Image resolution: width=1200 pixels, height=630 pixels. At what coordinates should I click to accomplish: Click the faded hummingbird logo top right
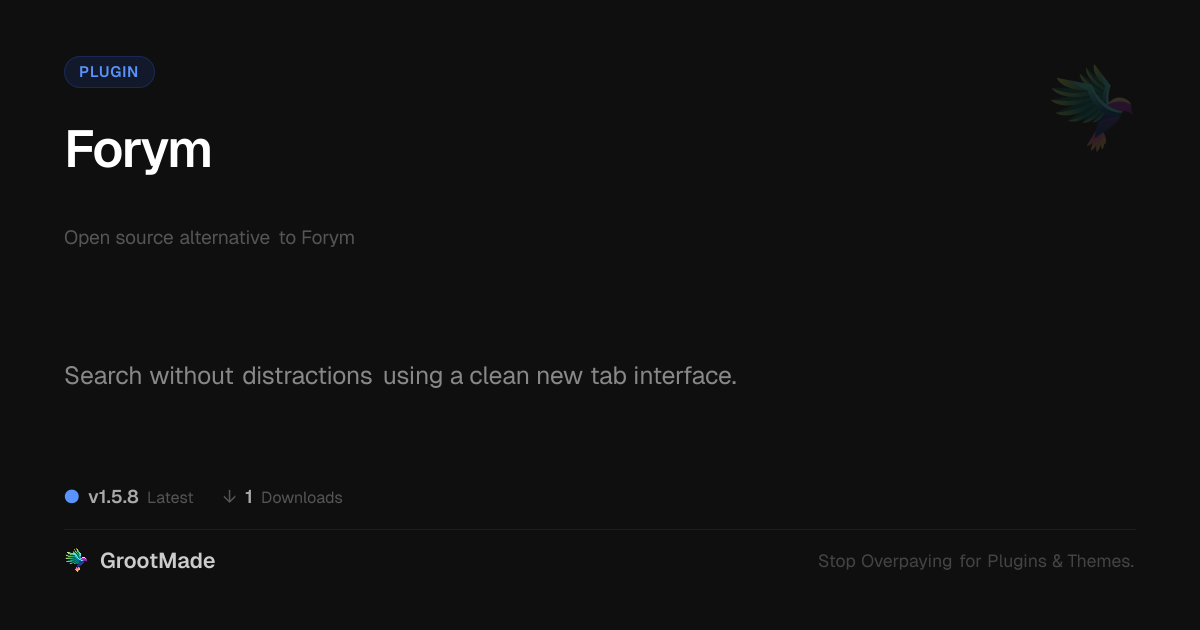(1092, 107)
